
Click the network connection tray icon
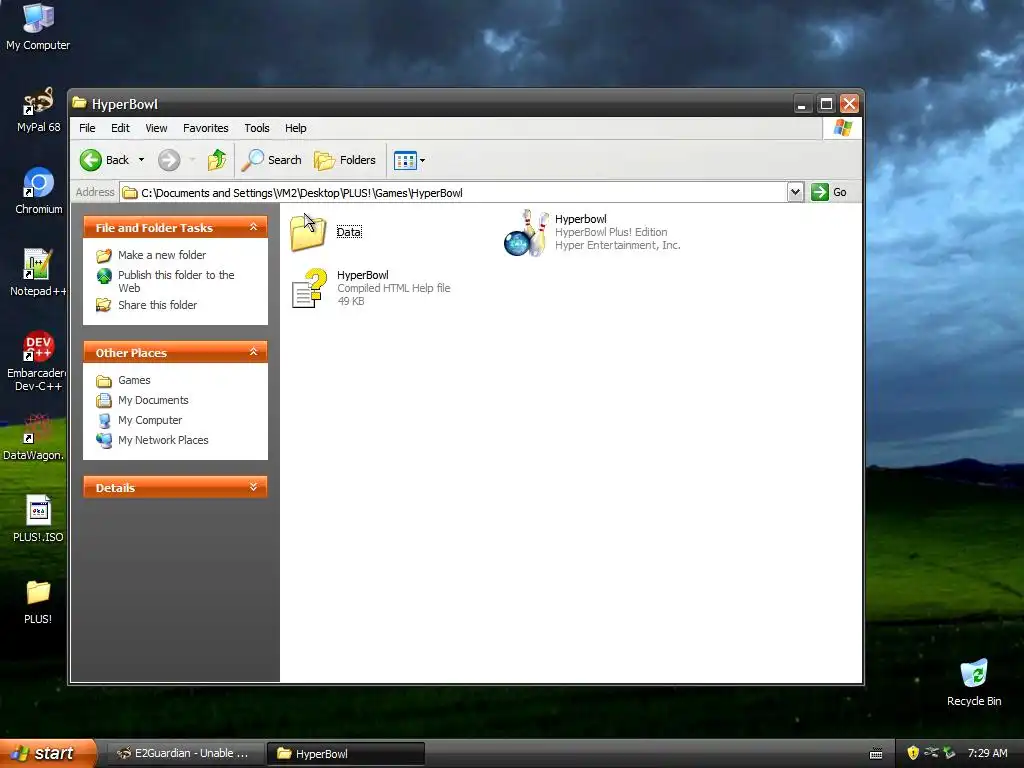click(x=931, y=753)
